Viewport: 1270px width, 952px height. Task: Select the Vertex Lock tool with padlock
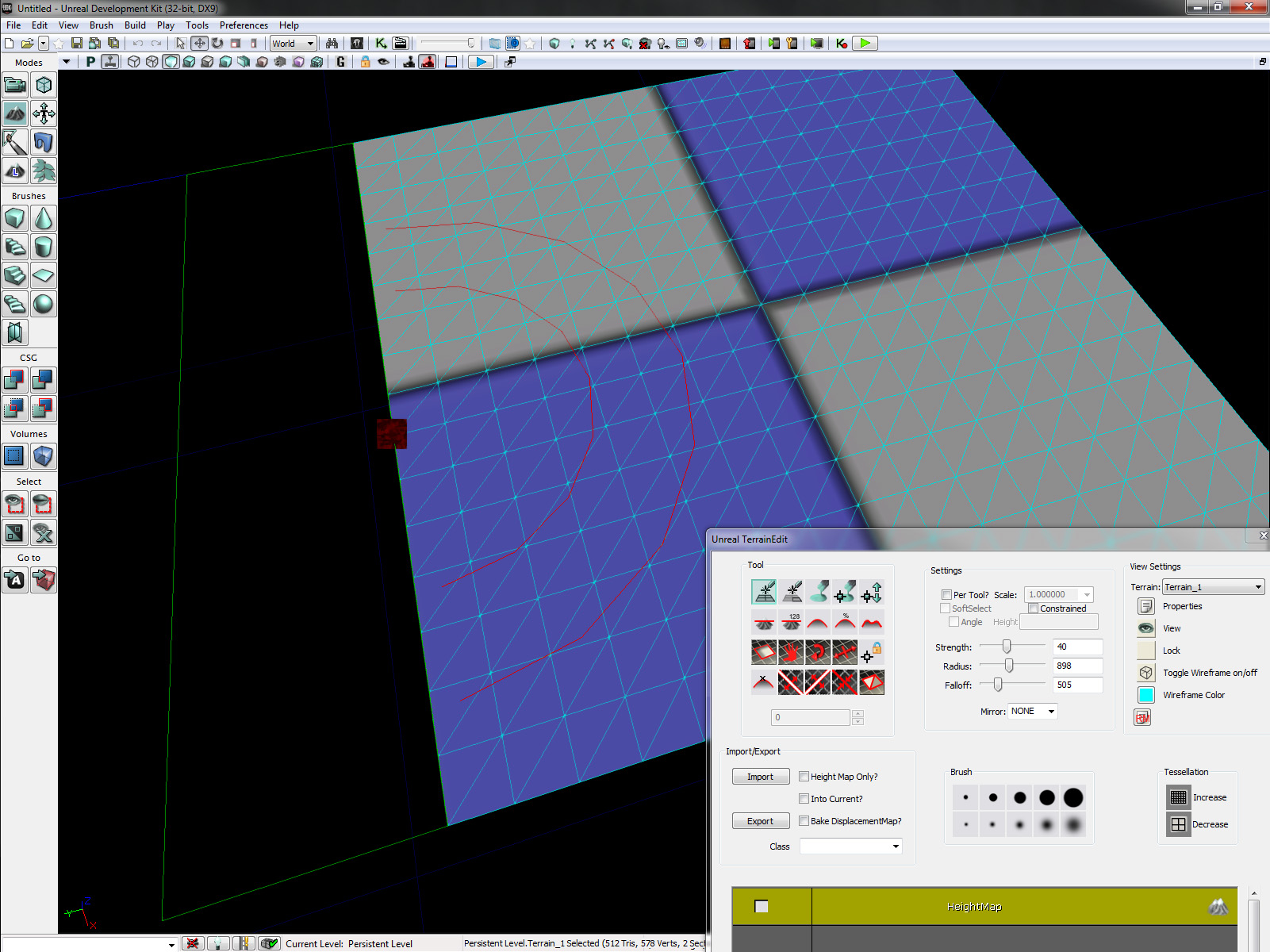(872, 652)
